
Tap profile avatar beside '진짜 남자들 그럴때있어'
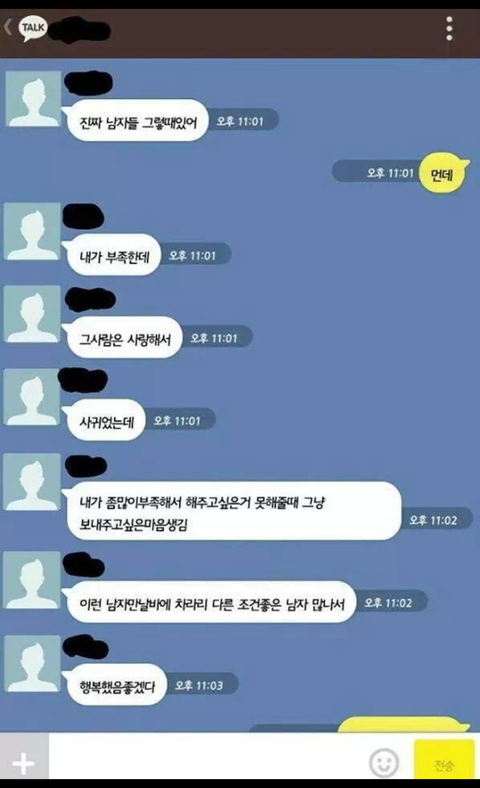click(33, 98)
